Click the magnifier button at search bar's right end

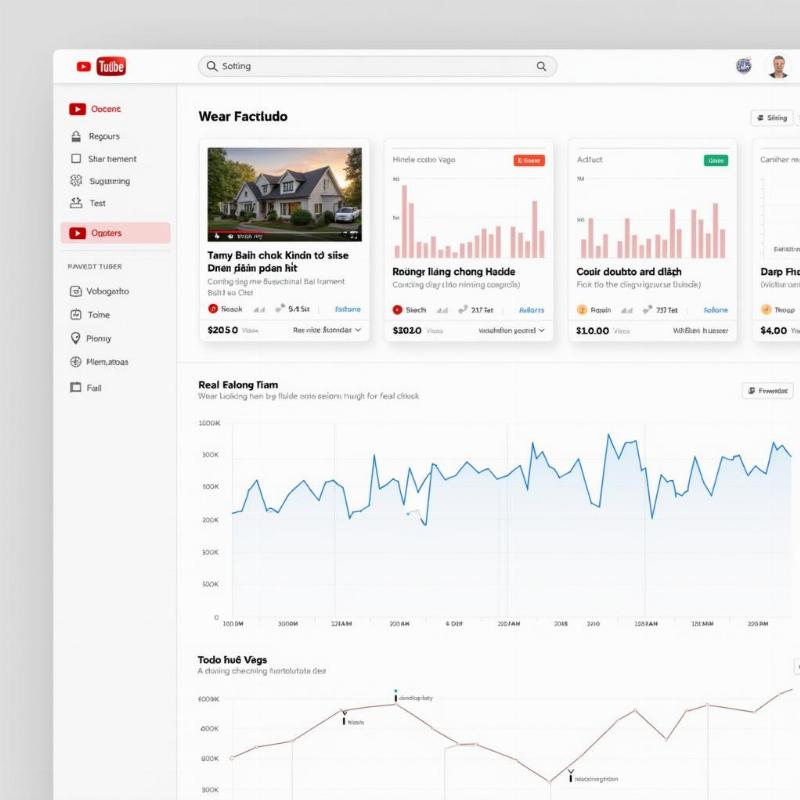coord(541,66)
